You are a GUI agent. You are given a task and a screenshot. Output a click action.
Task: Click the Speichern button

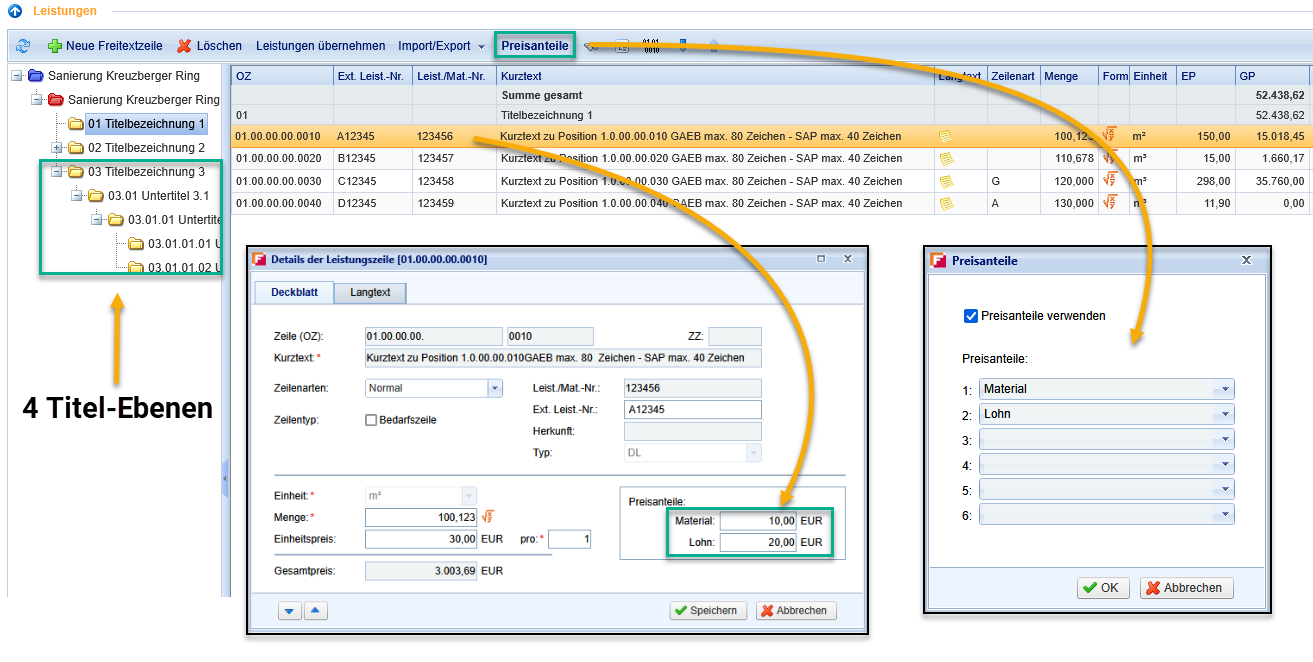tap(706, 611)
